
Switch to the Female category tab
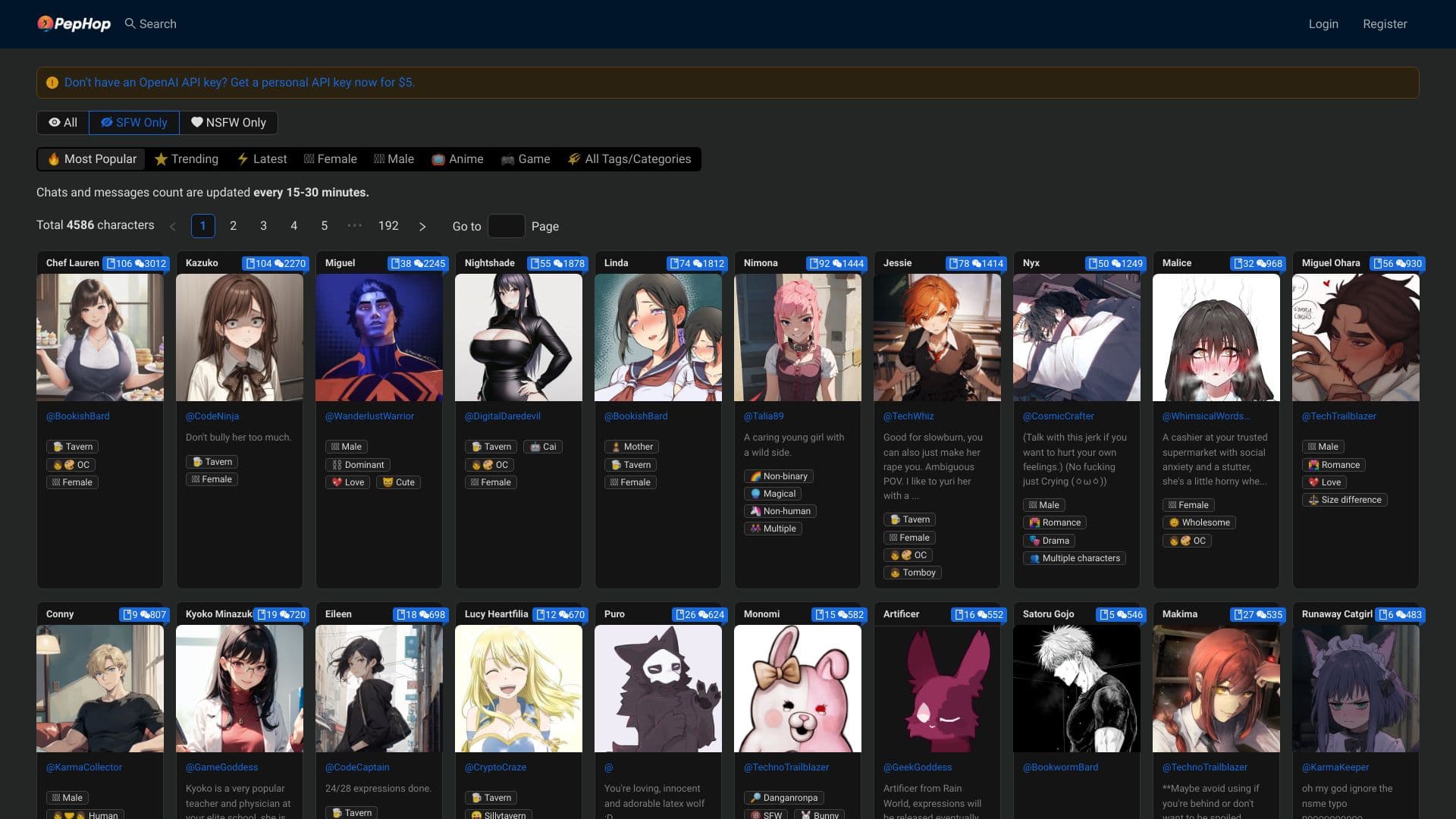coord(330,159)
